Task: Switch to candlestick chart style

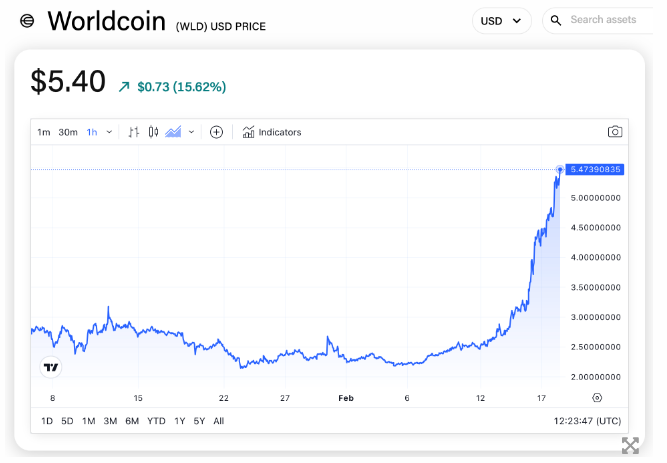Action: tap(153, 132)
